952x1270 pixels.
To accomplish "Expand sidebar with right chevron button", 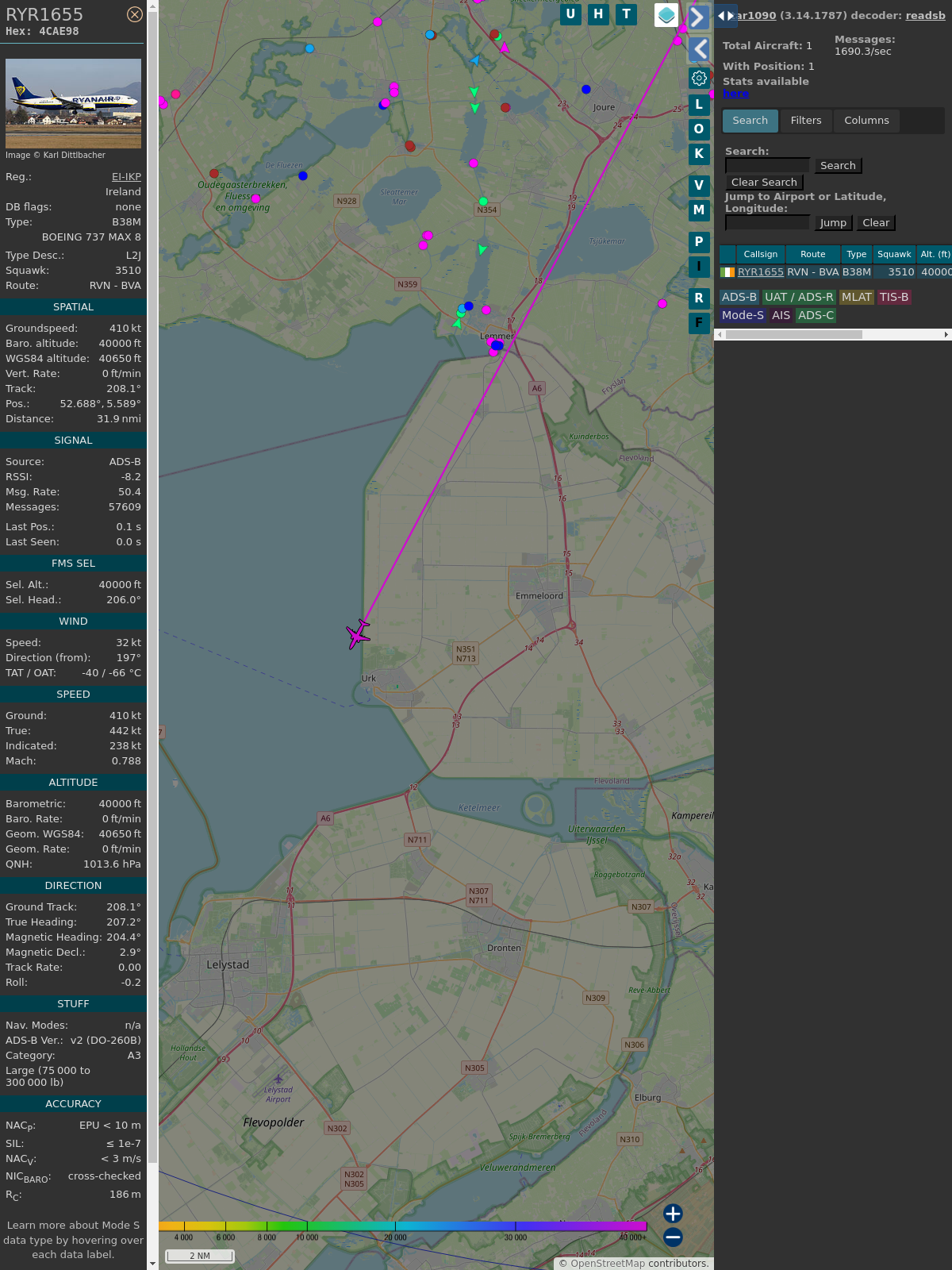I will pos(698,17).
